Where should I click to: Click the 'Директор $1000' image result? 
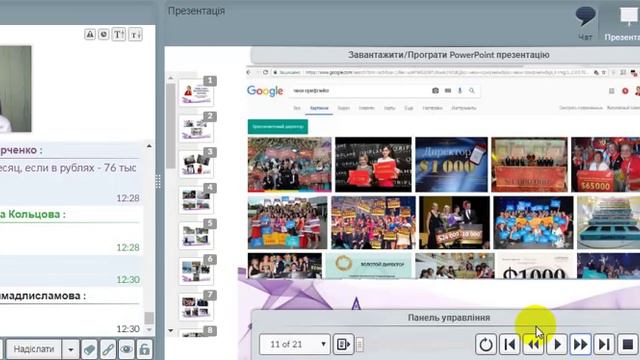coord(451,164)
